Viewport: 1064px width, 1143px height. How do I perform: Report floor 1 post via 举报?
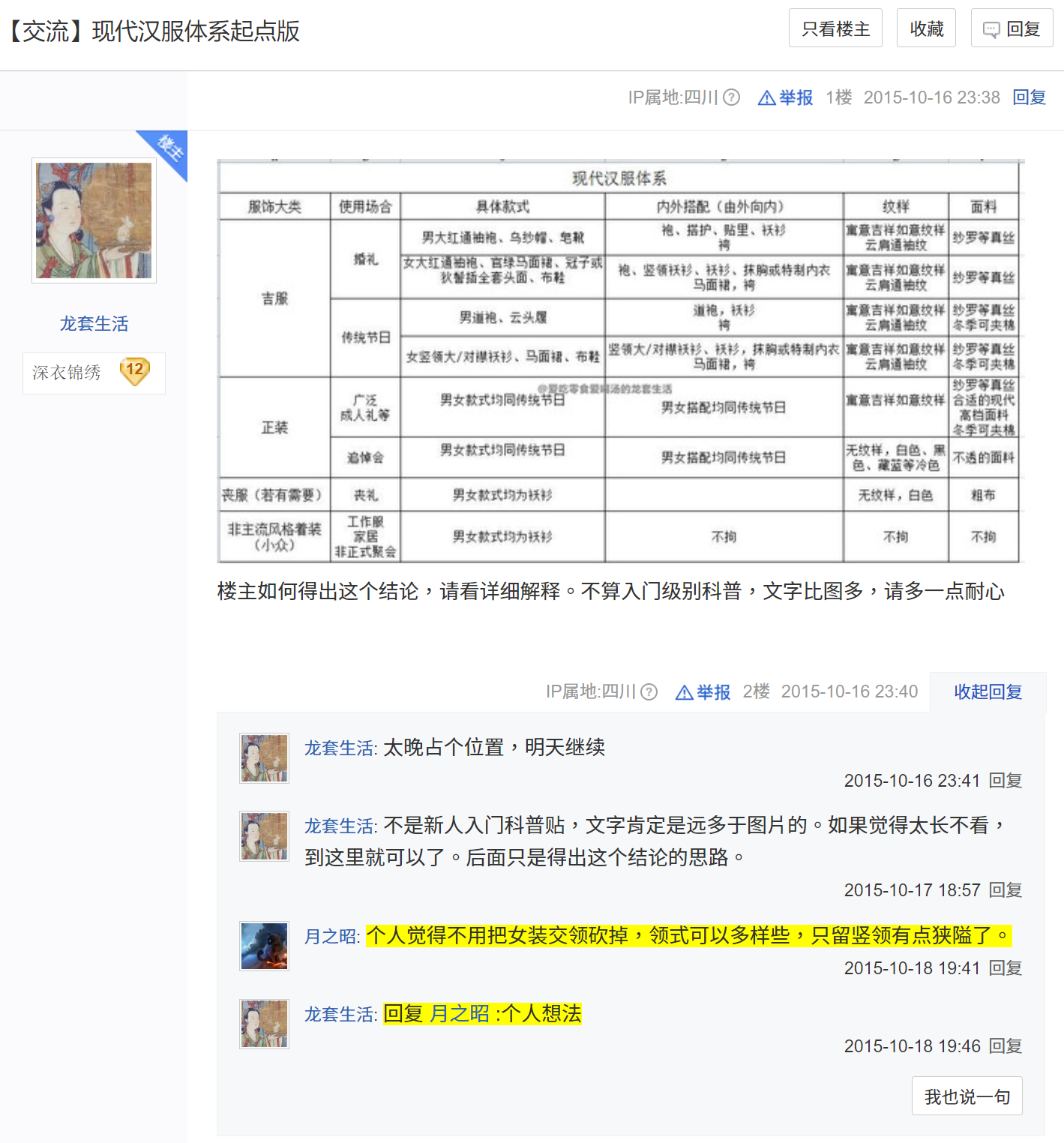[786, 97]
